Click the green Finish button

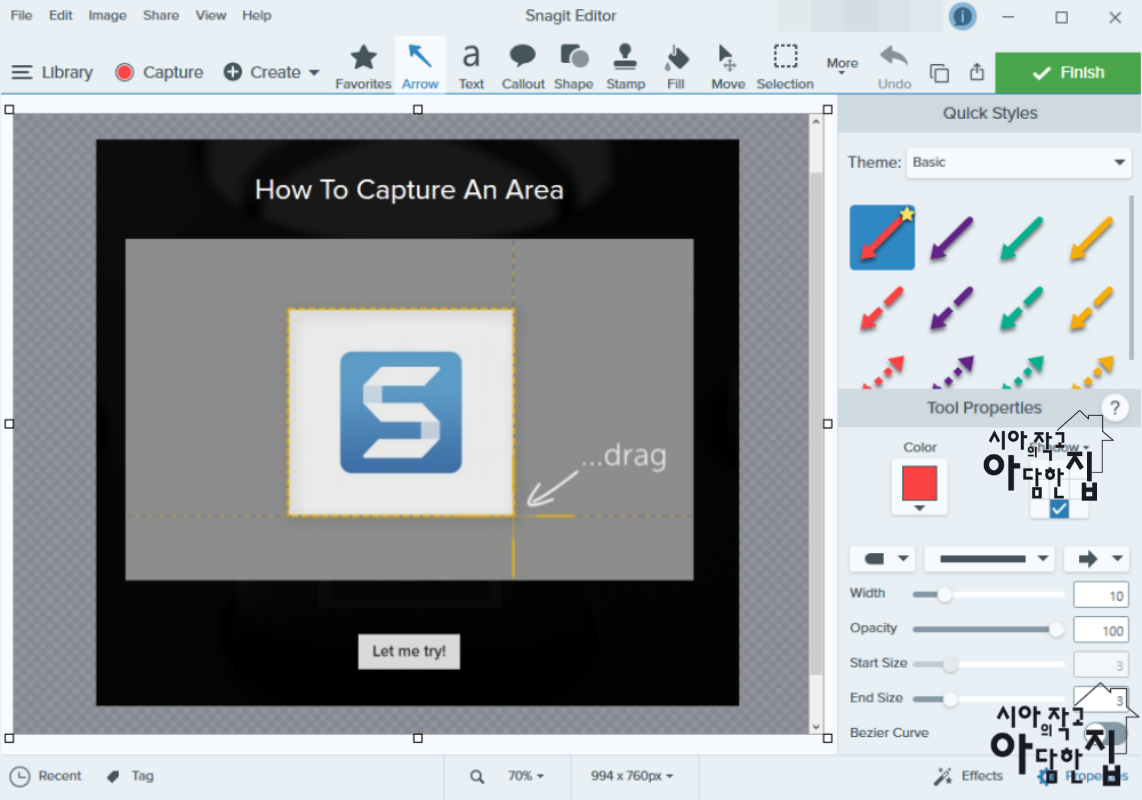[x=1068, y=72]
